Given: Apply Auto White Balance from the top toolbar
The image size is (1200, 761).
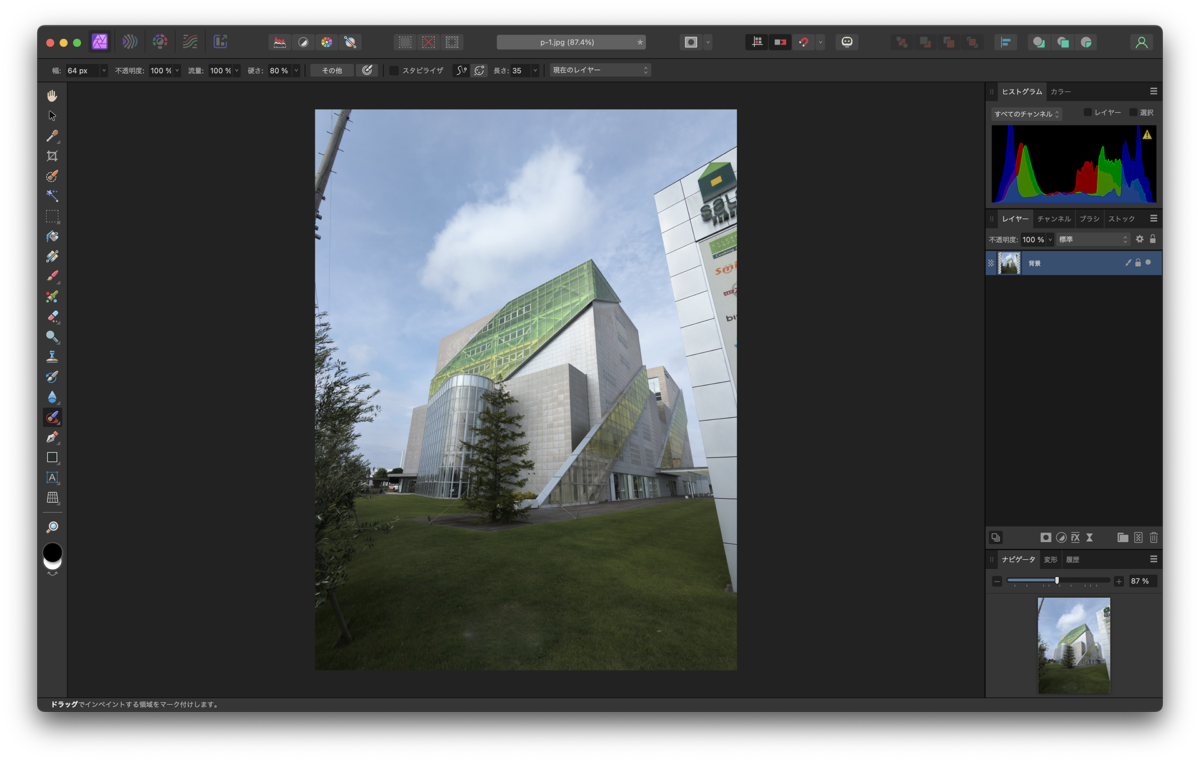Looking at the screenshot, I should 350,42.
